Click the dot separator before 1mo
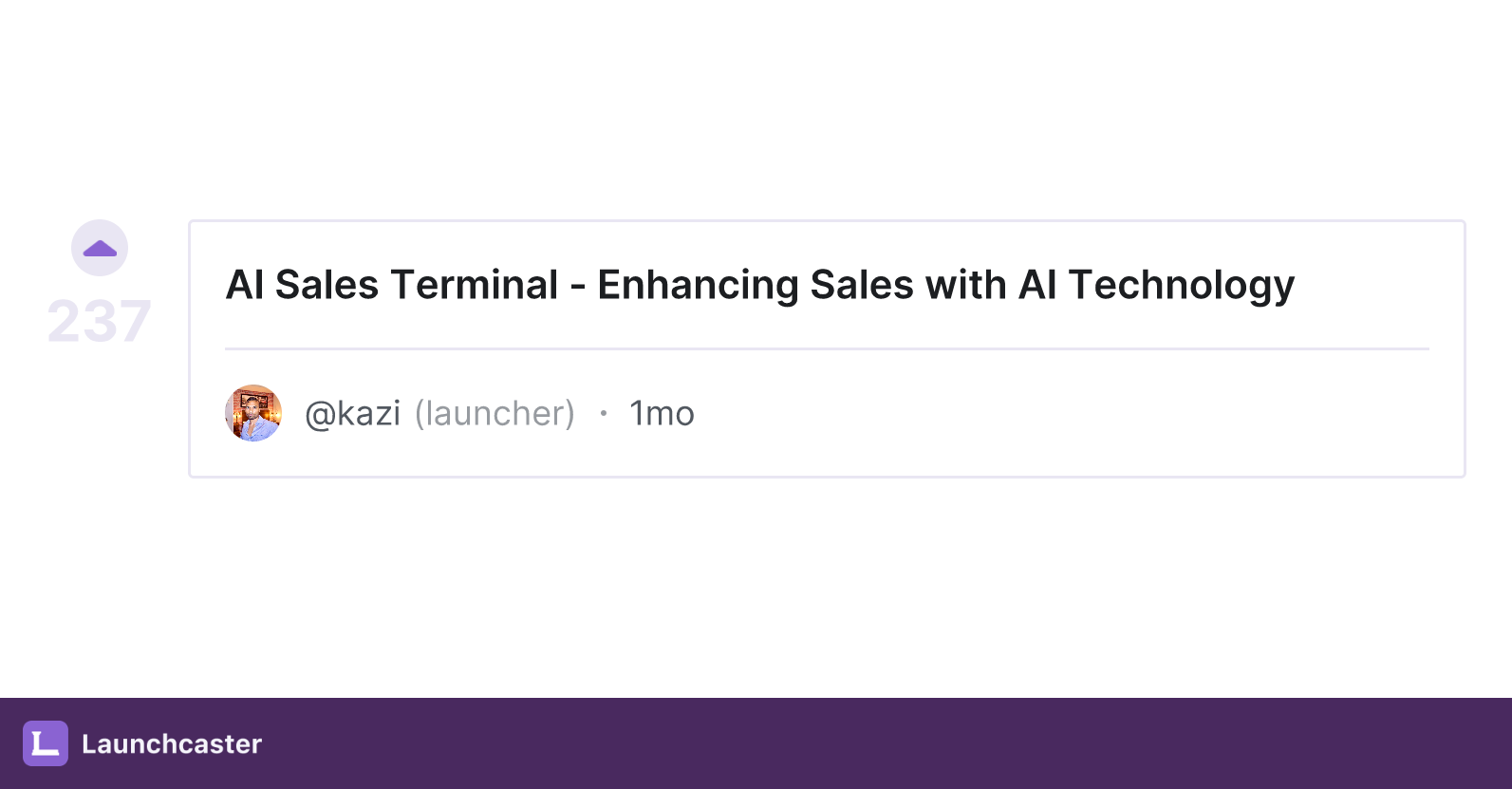The image size is (1512, 789). point(603,413)
